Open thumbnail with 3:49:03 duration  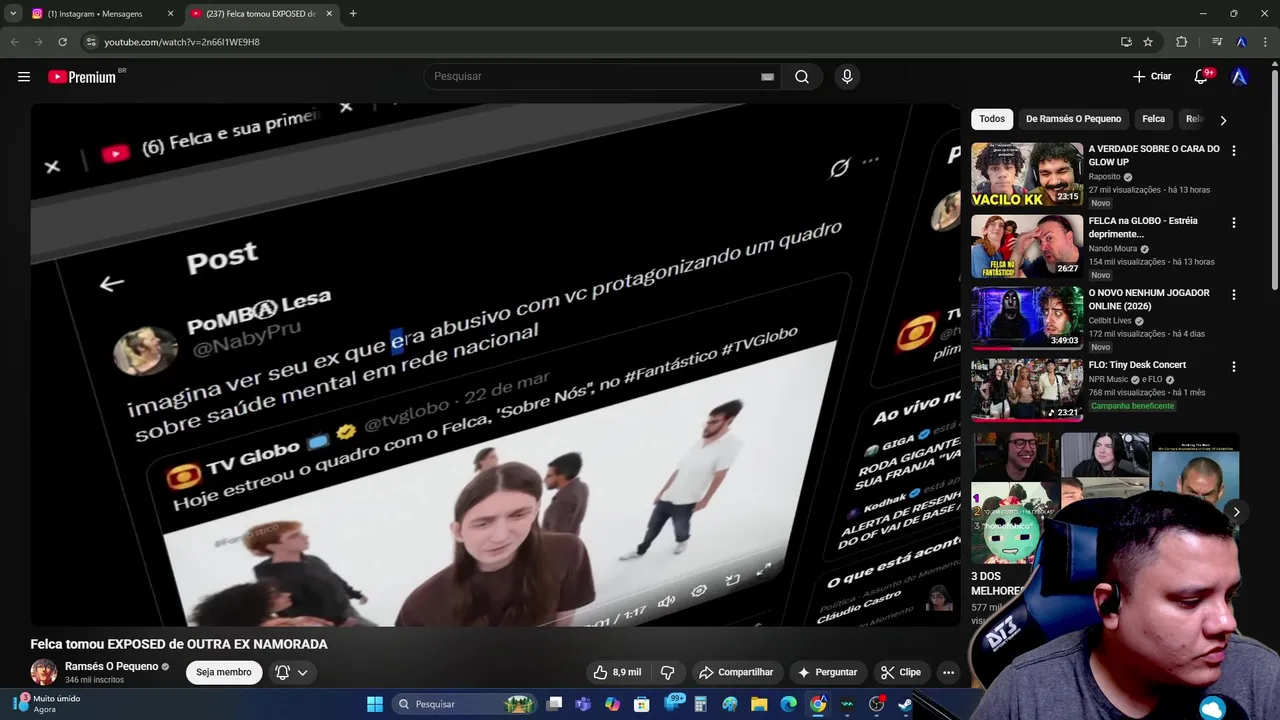[1027, 318]
